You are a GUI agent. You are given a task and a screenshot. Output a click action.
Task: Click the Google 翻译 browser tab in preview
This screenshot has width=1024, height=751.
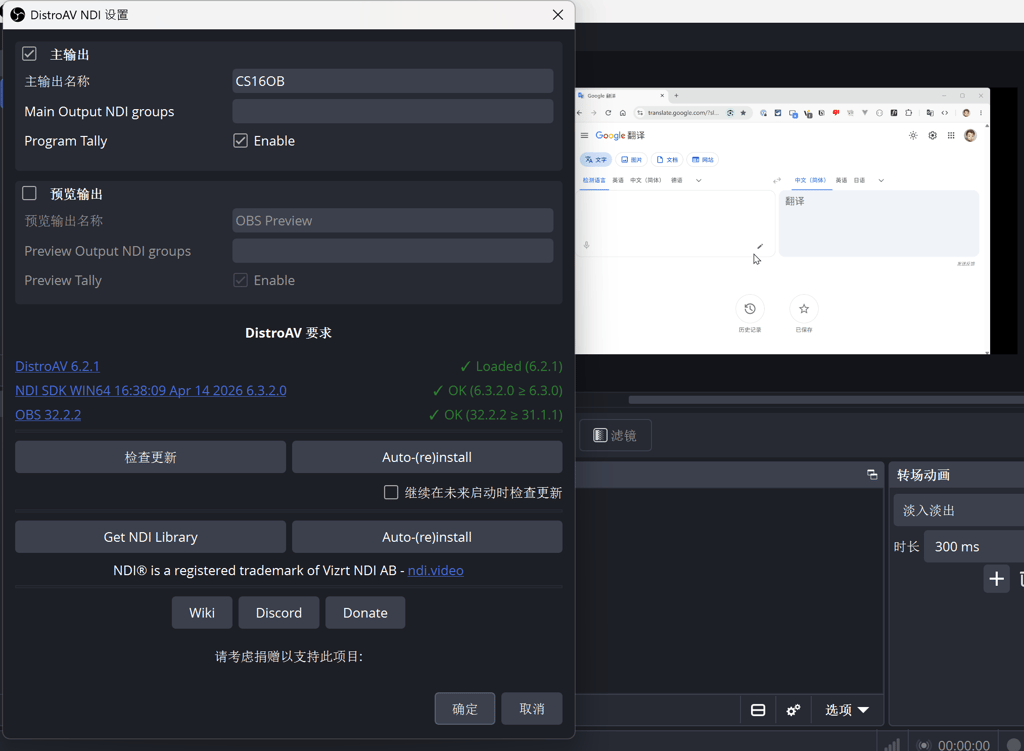[x=620, y=95]
